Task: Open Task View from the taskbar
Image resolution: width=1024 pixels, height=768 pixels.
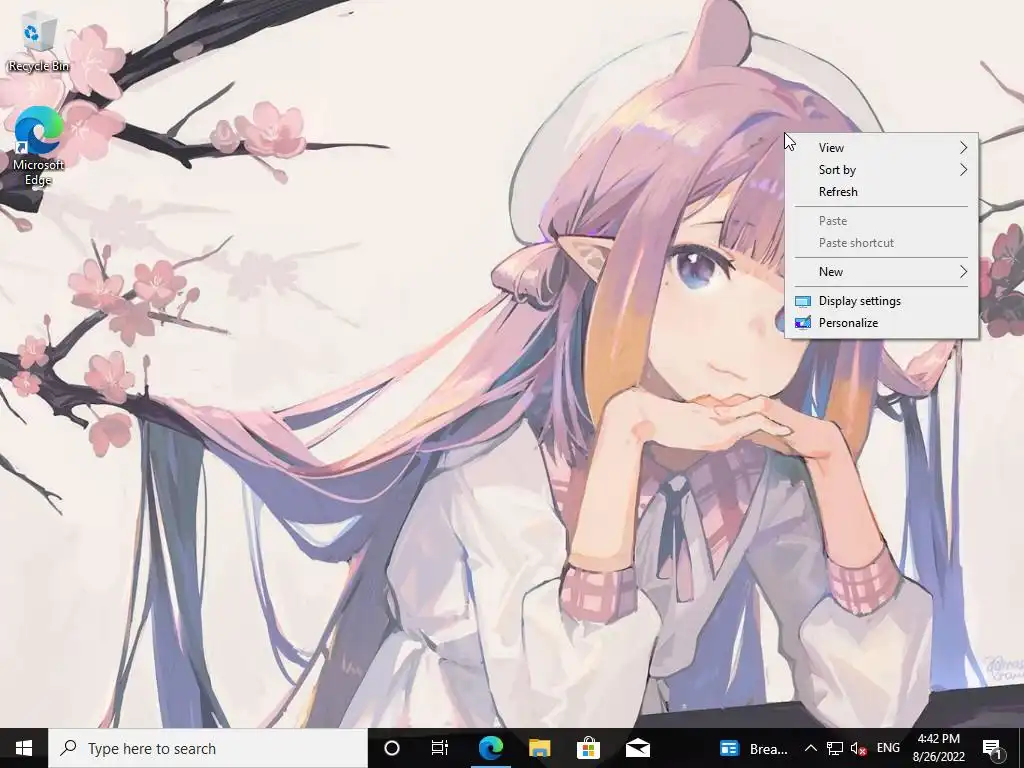Action: tap(440, 748)
